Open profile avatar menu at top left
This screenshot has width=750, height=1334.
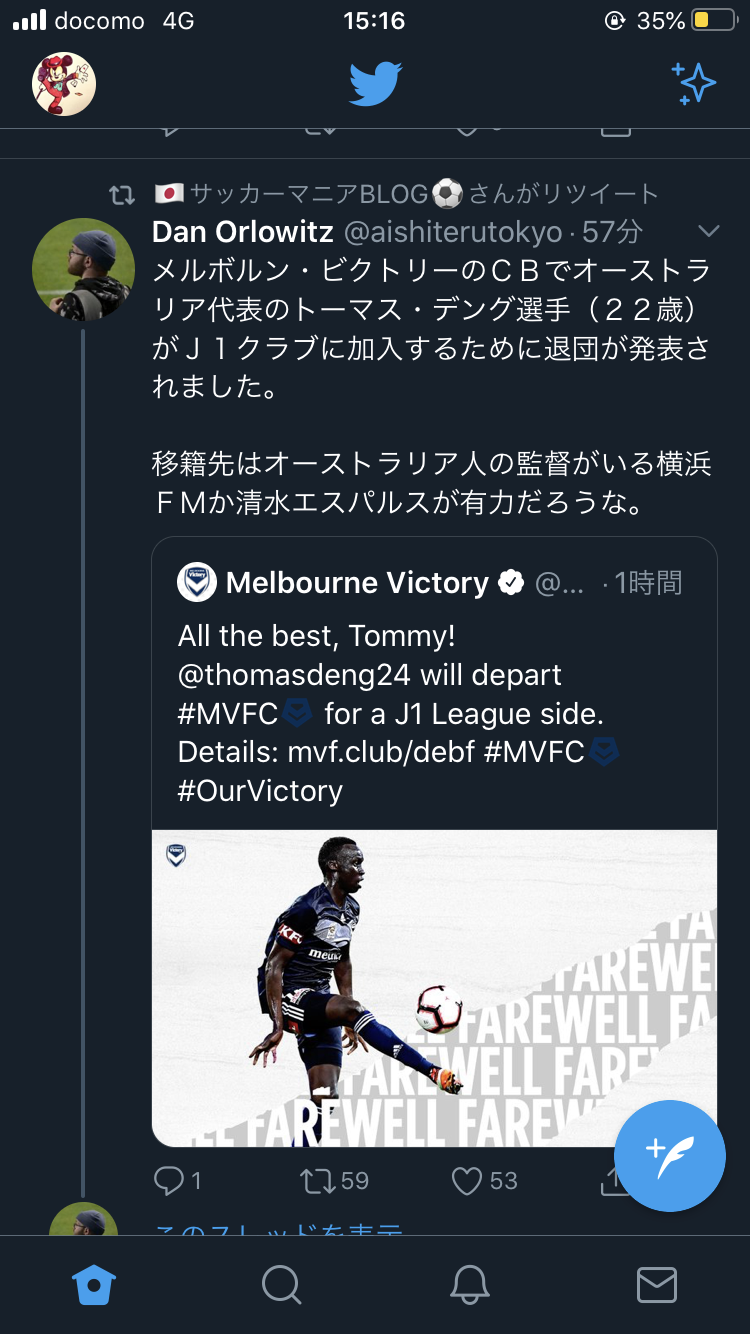tap(64, 84)
